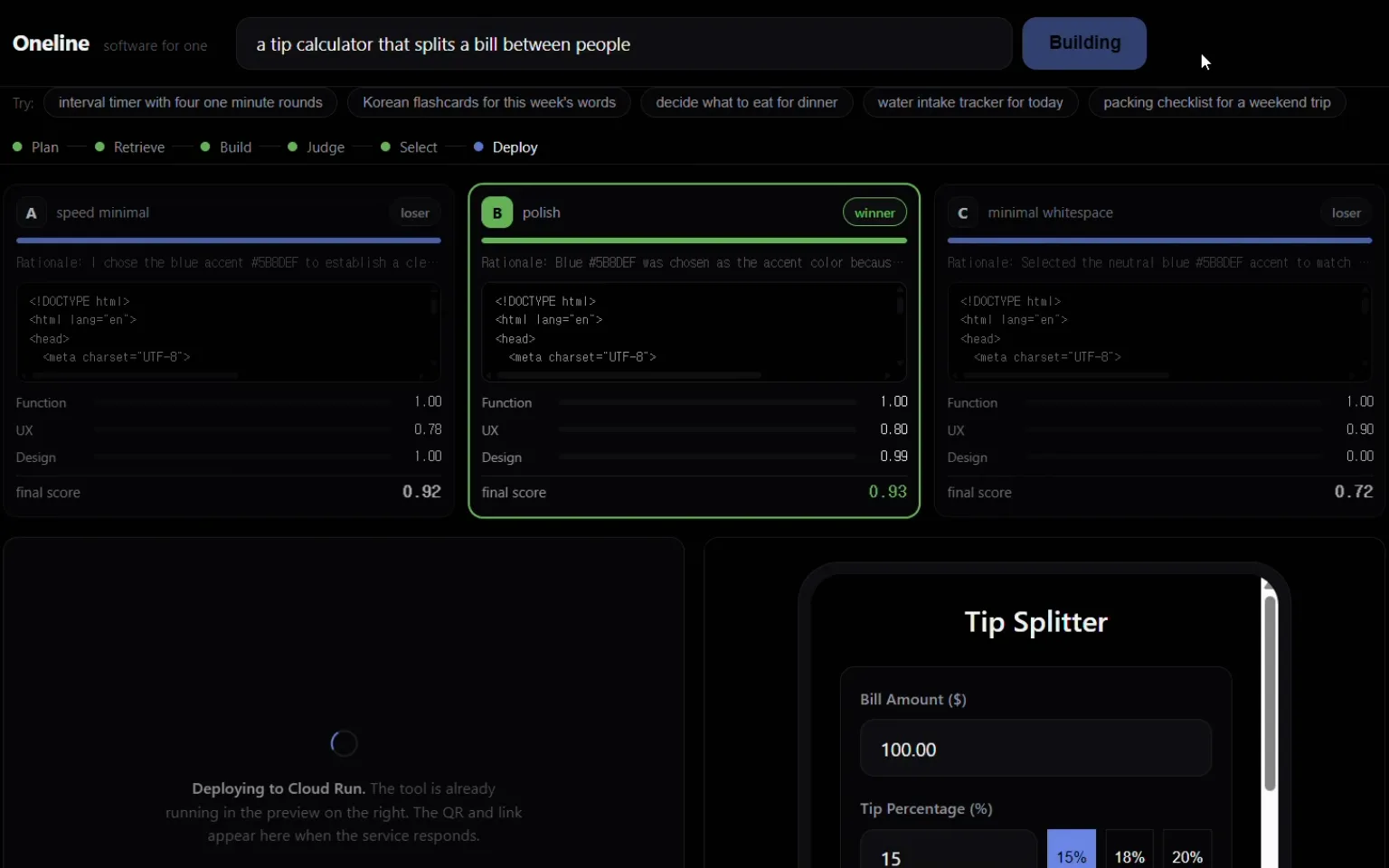Image resolution: width=1389 pixels, height=868 pixels.
Task: Click the A variant badge icon
Action: tap(31, 212)
